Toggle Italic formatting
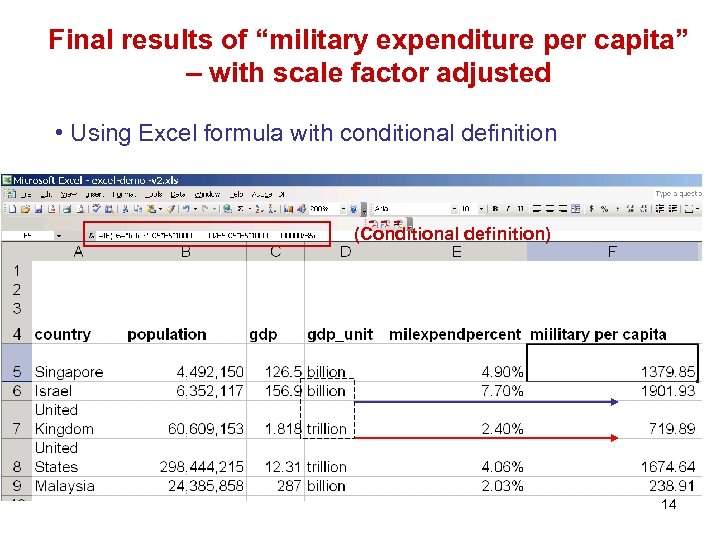Viewport: 720px width, 540px height. pos(508,208)
